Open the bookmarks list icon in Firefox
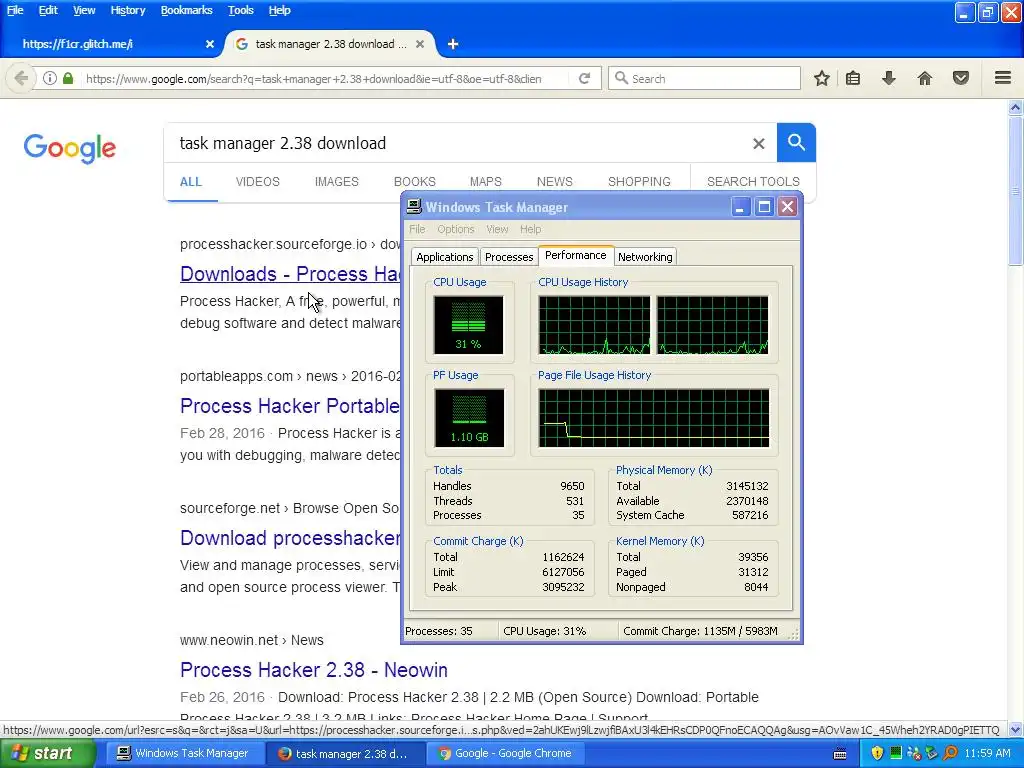This screenshot has width=1024, height=768. pos(853,78)
